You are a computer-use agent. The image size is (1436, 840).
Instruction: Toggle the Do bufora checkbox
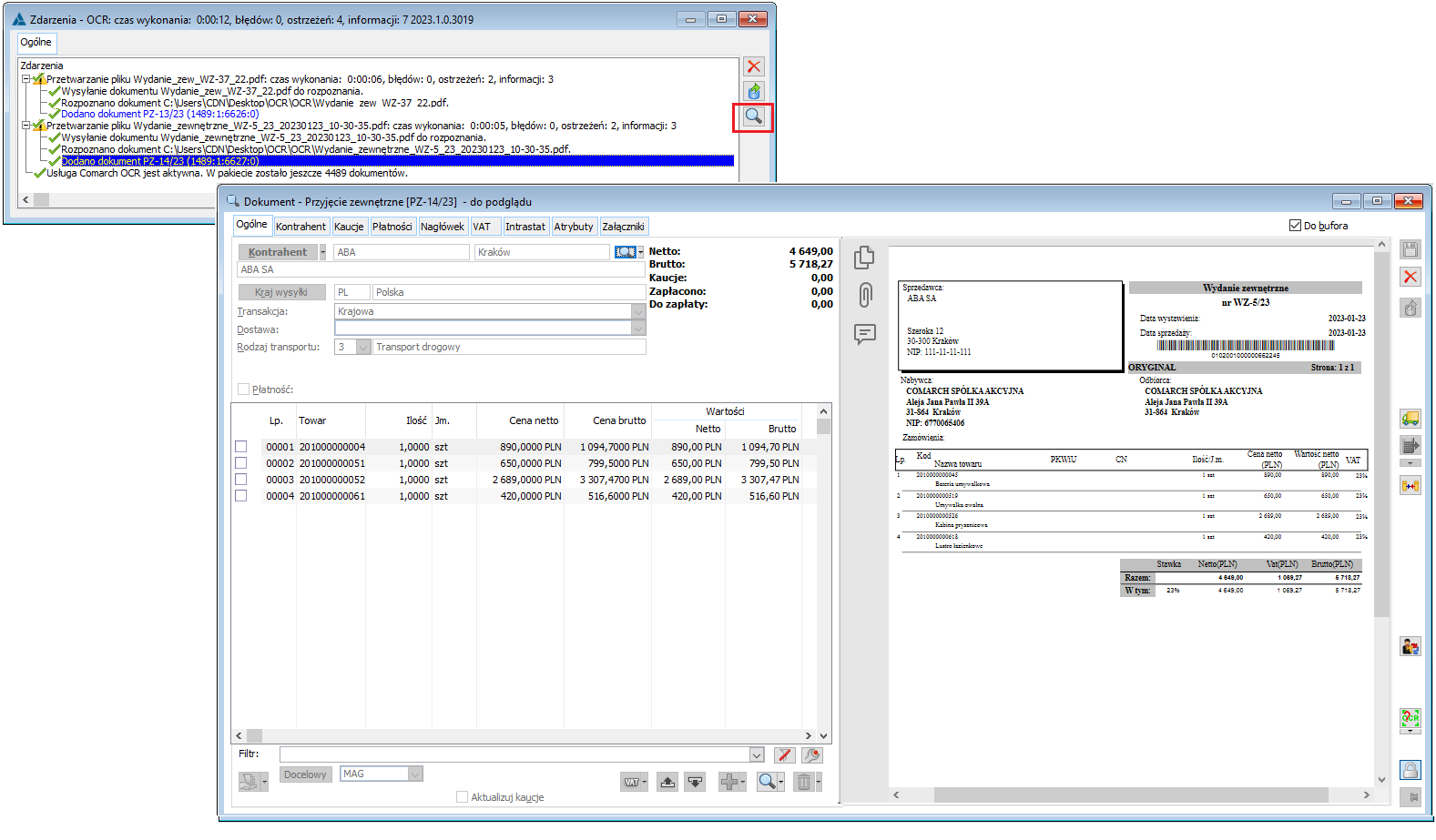[1295, 226]
